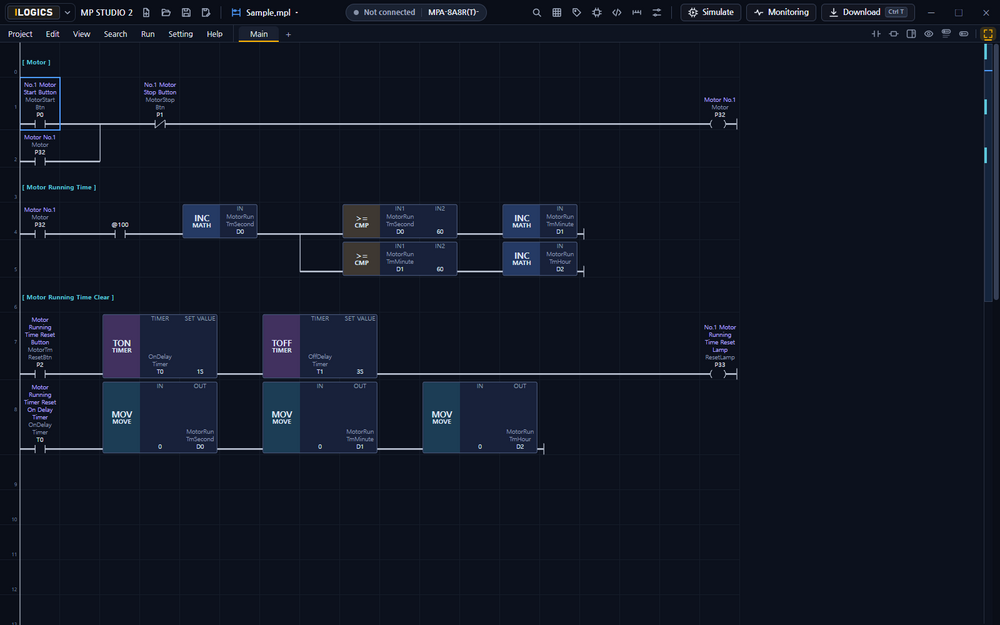Click the Save As icon
The height and width of the screenshot is (625, 1000).
pos(206,12)
